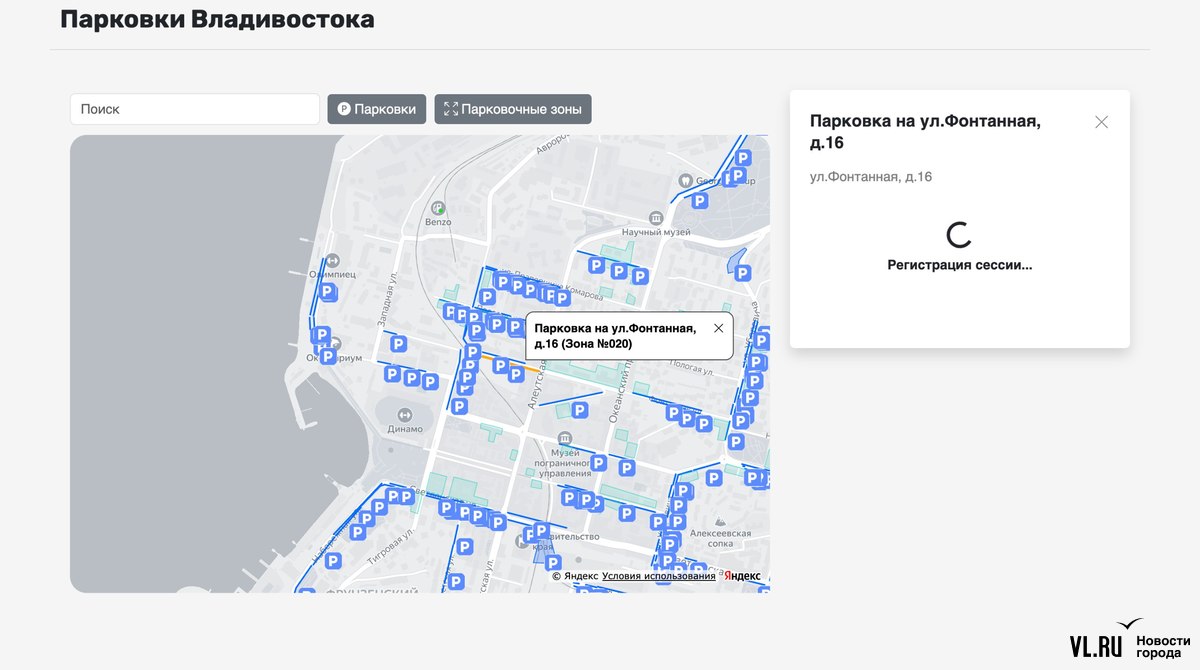Click the Яндекс logo on the map
Image resolution: width=1200 pixels, height=670 pixels.
742,576
